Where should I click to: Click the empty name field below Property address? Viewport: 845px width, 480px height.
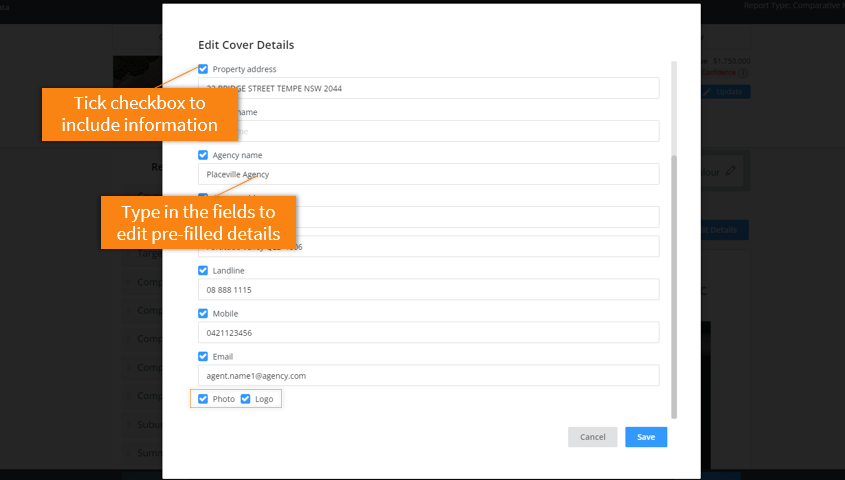pos(428,131)
